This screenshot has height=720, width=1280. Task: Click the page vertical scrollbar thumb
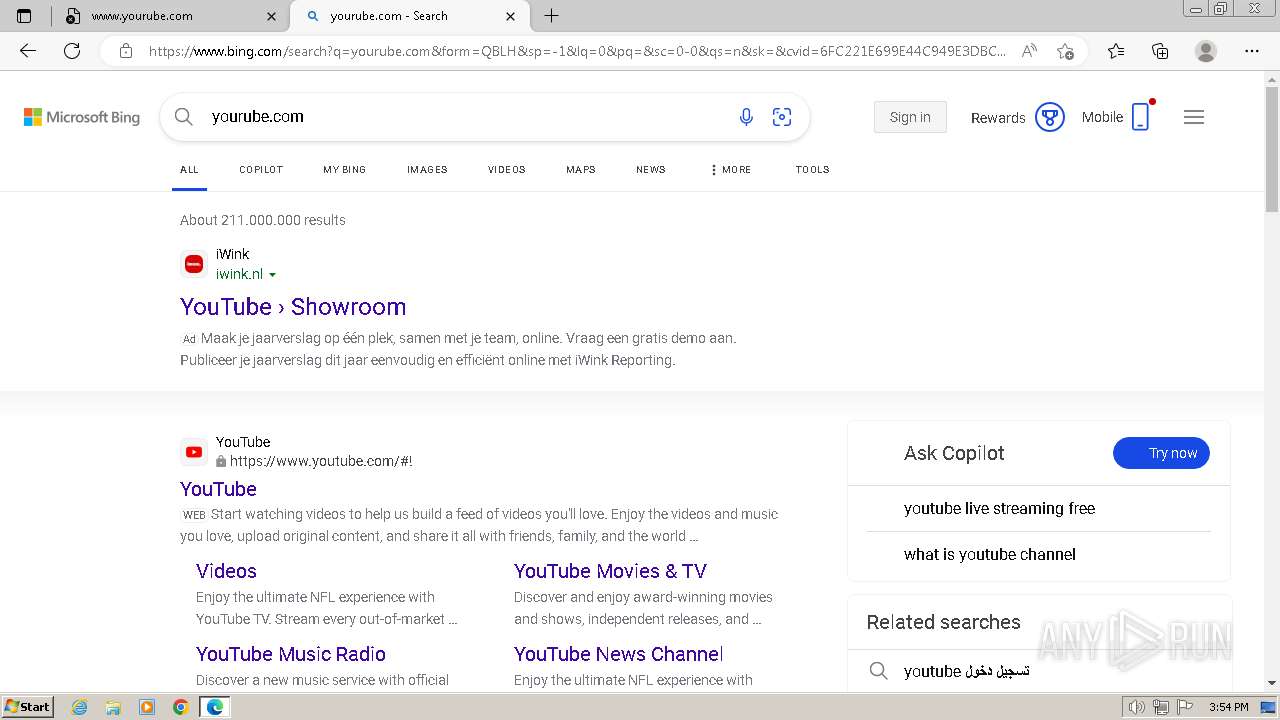pyautogui.click(x=1272, y=148)
